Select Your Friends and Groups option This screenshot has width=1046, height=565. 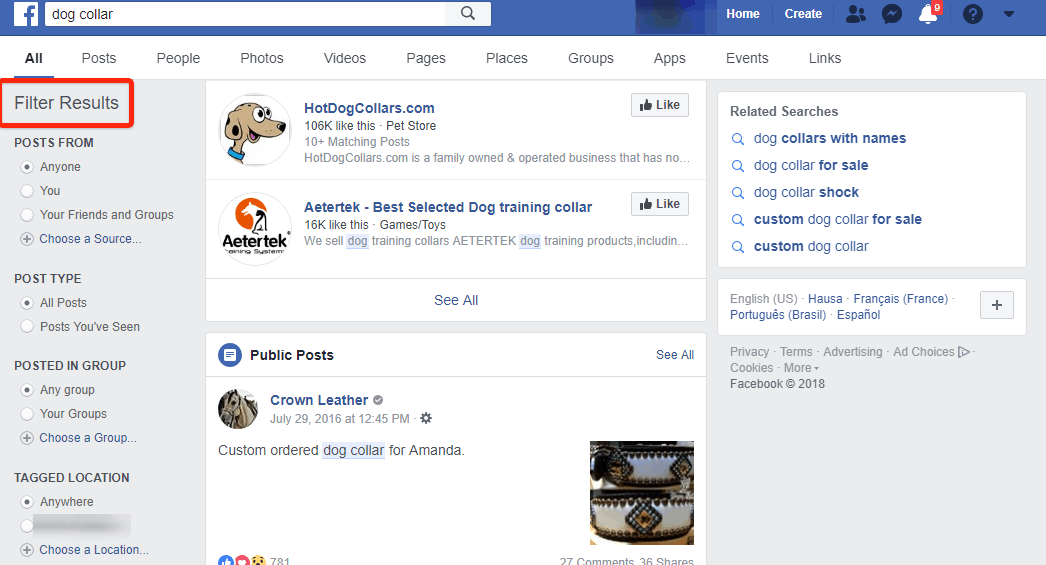click(27, 215)
